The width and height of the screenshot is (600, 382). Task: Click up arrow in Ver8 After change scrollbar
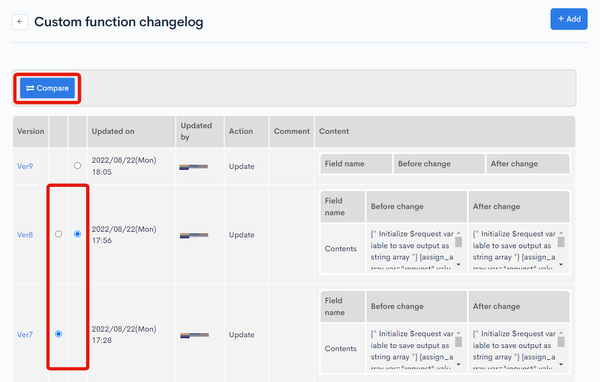tap(561, 233)
